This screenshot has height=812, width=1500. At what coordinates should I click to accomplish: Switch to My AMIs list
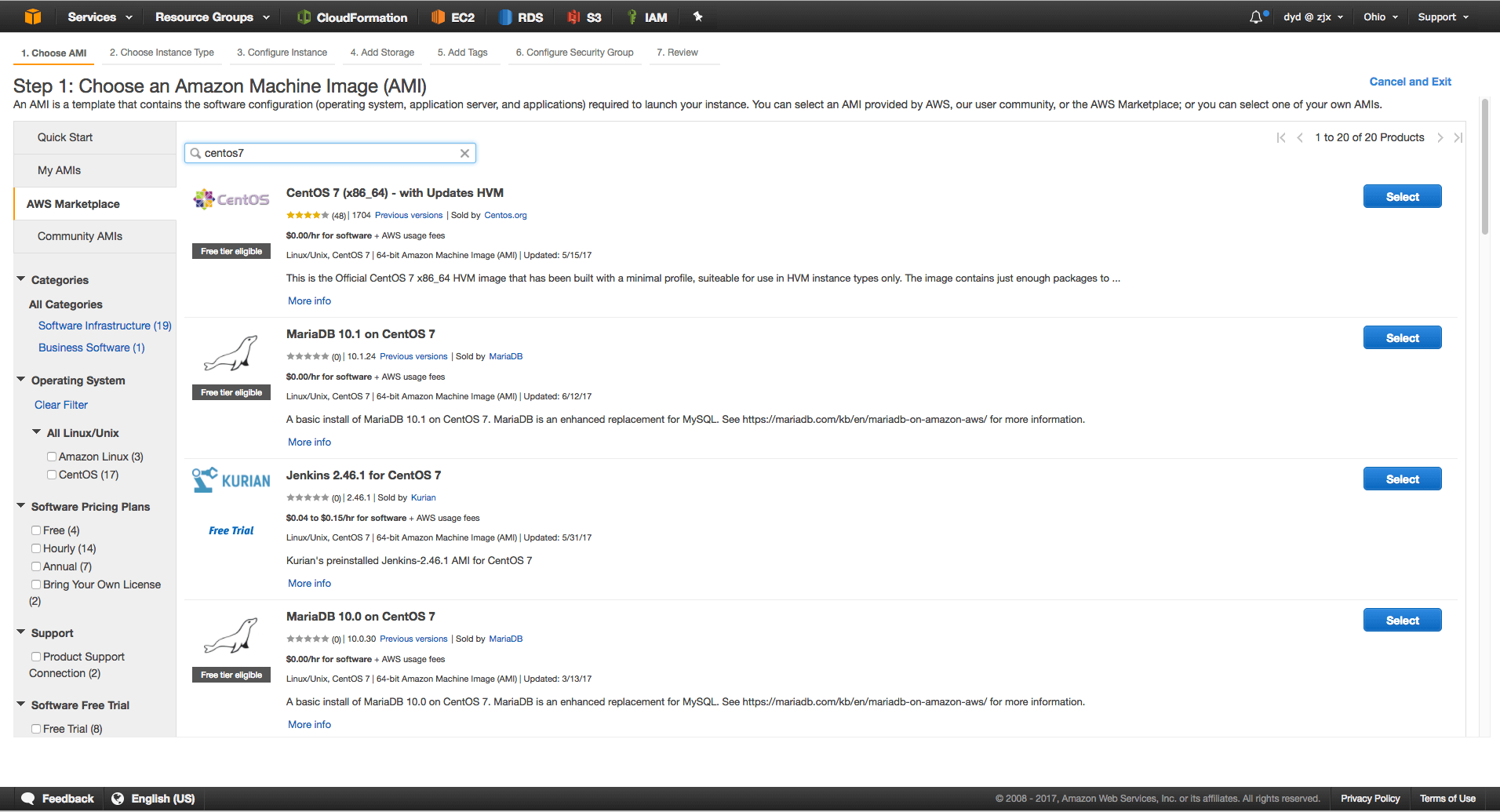point(95,170)
